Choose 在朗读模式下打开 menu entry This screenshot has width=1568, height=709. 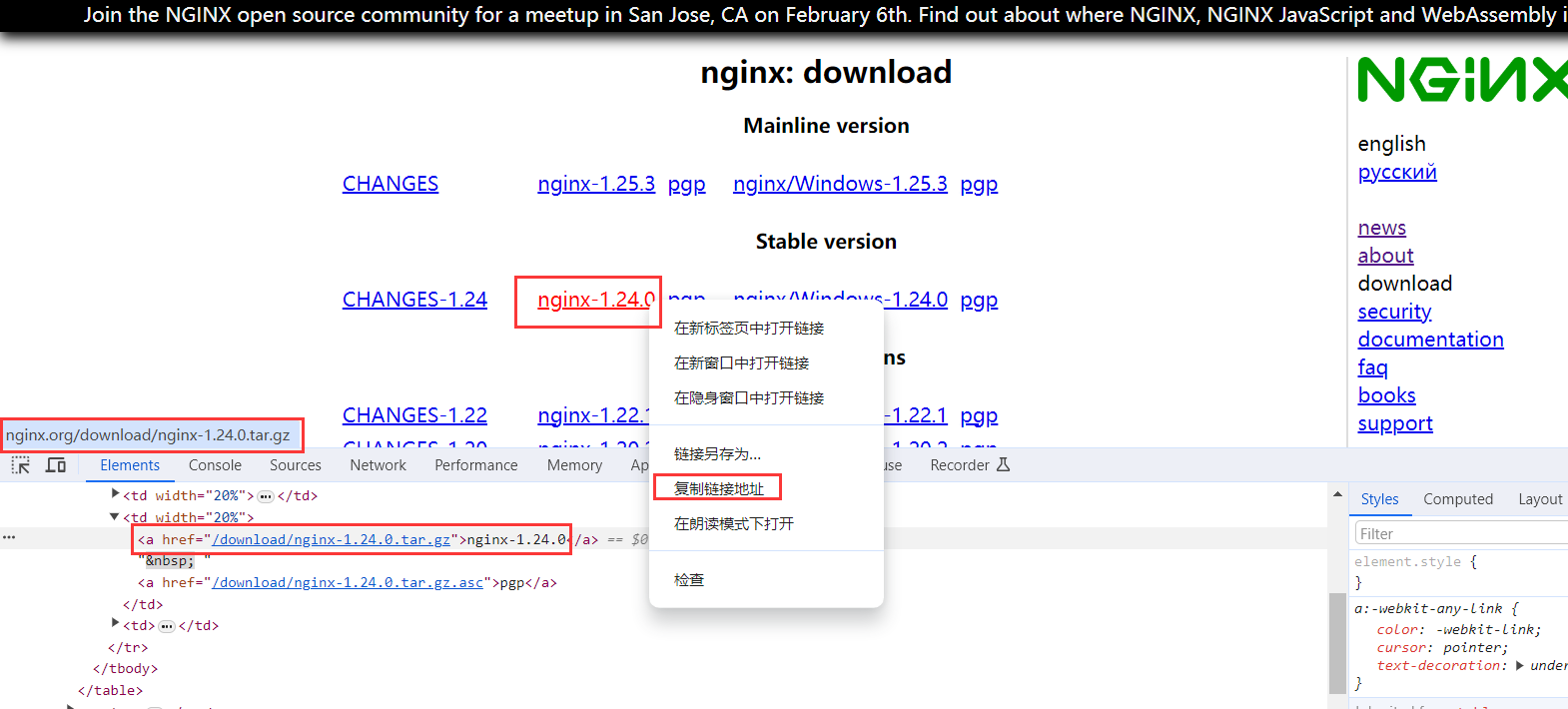click(x=766, y=524)
